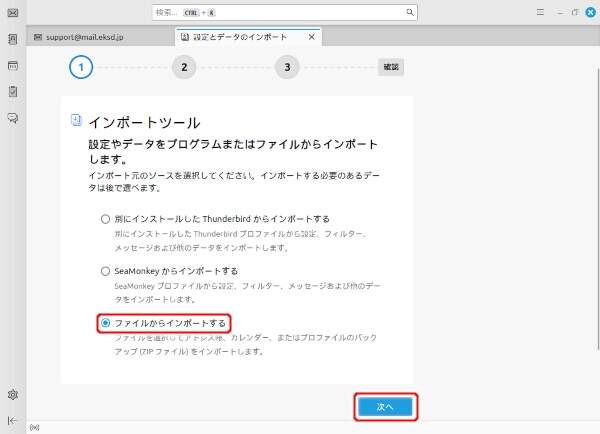
Task: Click step 3 in the wizard progress
Action: click(287, 67)
